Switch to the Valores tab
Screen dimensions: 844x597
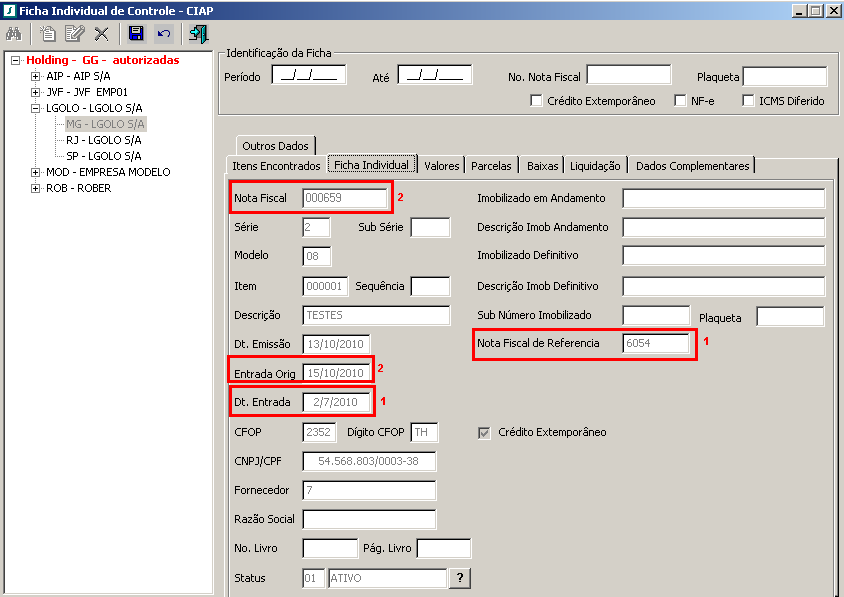click(x=441, y=166)
